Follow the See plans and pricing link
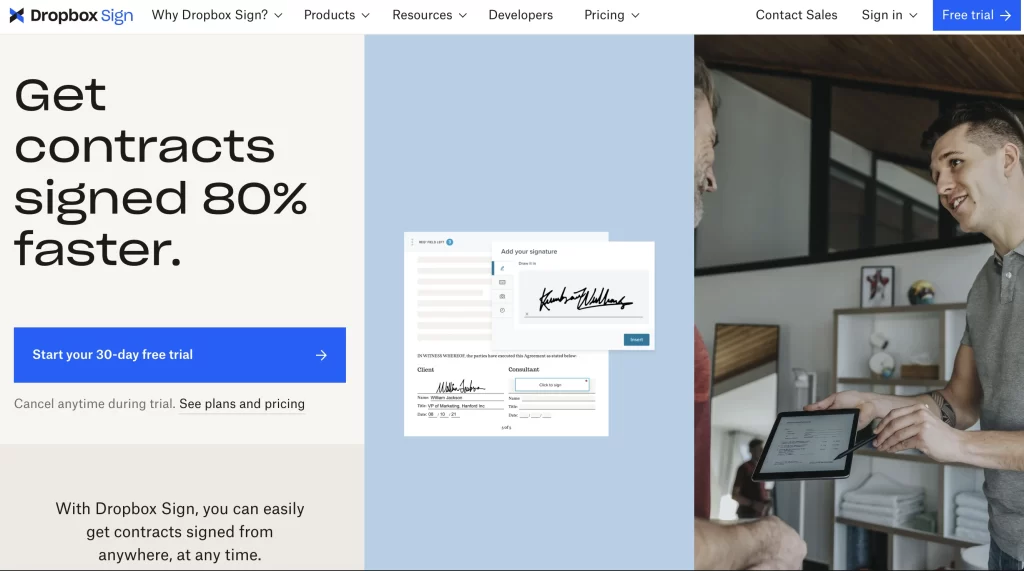The image size is (1024, 571). pos(242,404)
